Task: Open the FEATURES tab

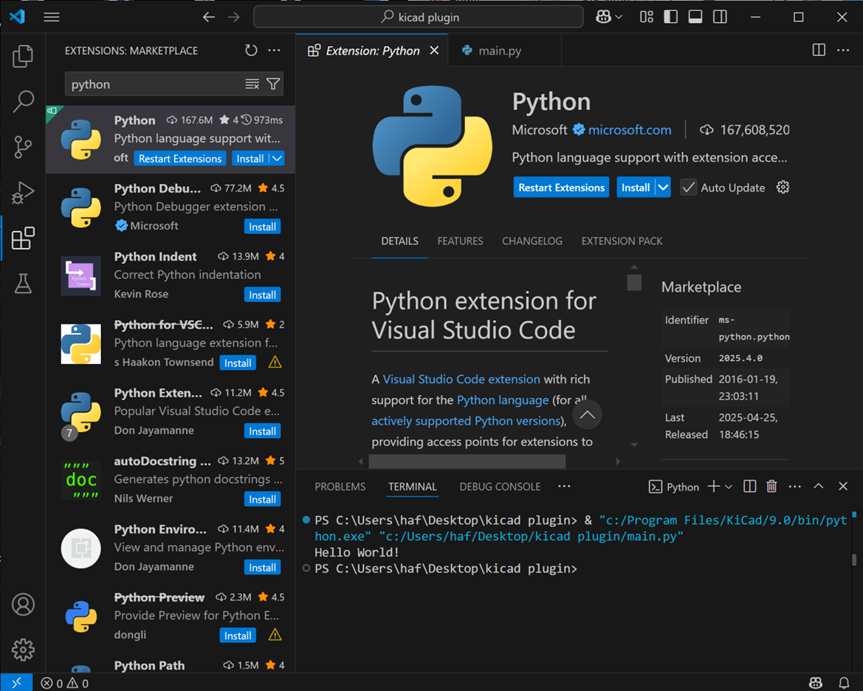Action: (460, 241)
